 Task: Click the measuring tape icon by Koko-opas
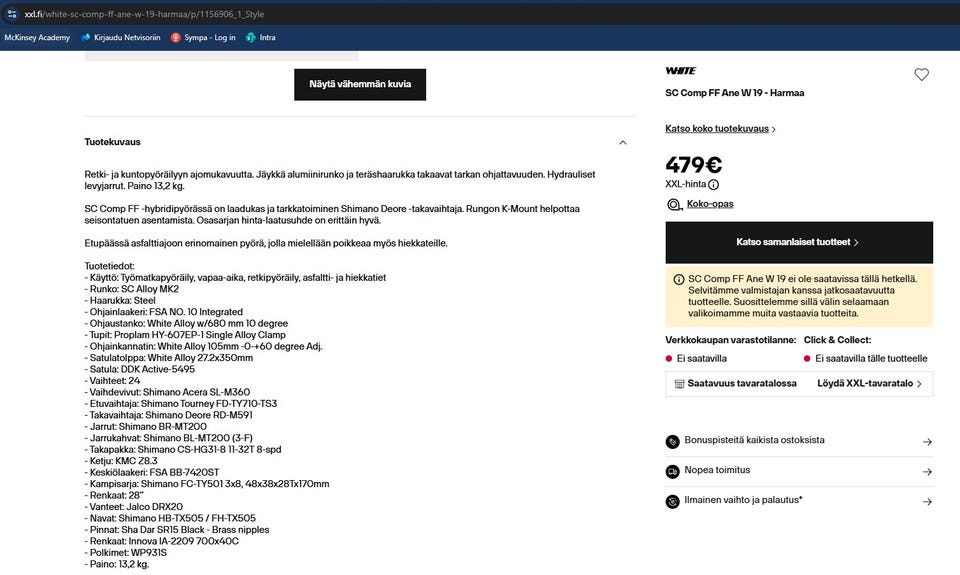[x=673, y=205]
